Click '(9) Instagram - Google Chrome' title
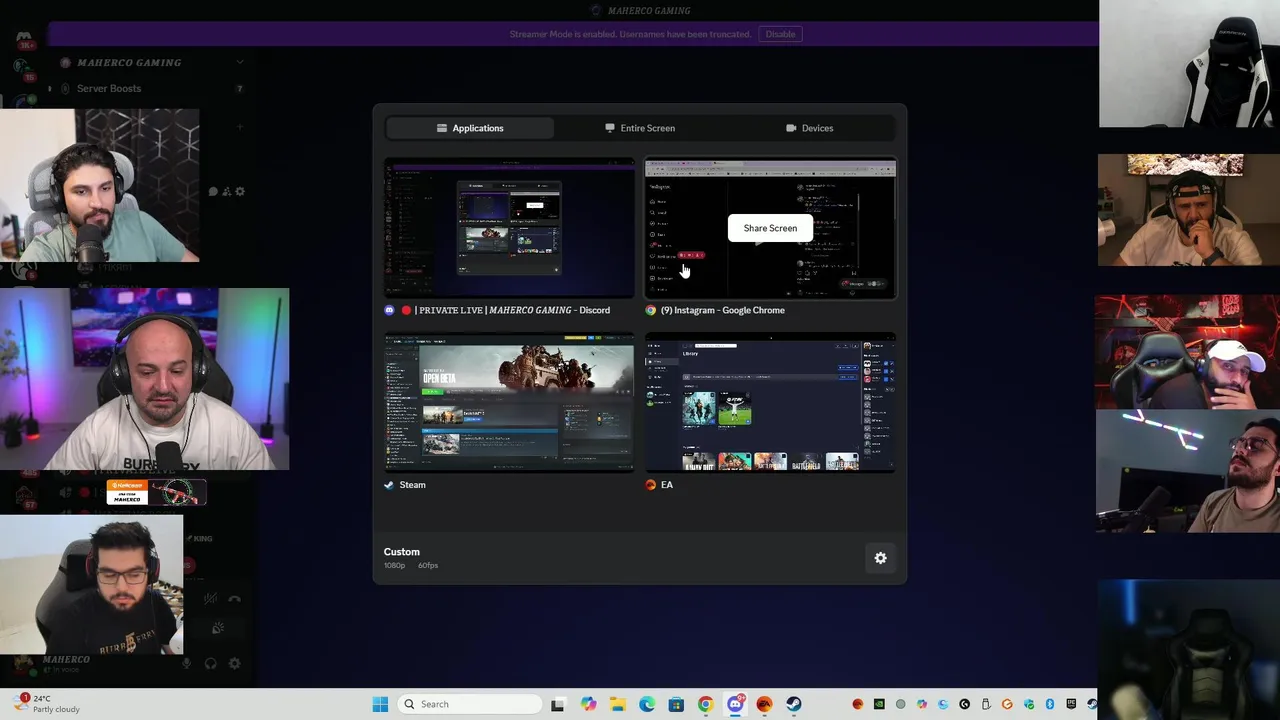Image resolution: width=1280 pixels, height=720 pixels. [723, 310]
